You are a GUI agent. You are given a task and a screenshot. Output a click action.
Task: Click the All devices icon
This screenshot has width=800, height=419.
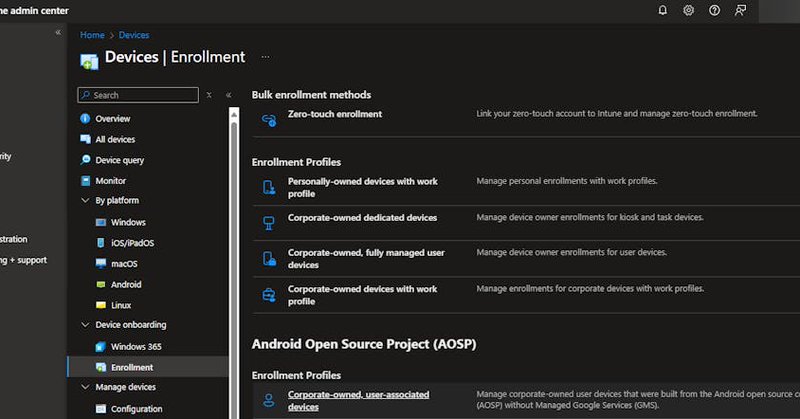click(x=85, y=139)
